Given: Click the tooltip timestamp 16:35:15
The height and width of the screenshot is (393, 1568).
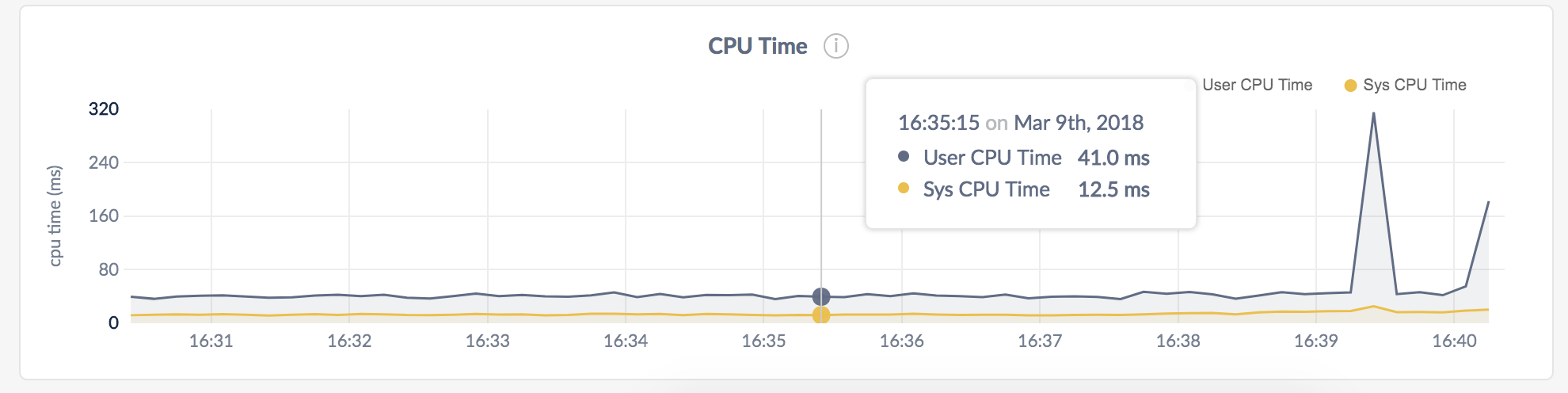Looking at the screenshot, I should (x=938, y=123).
